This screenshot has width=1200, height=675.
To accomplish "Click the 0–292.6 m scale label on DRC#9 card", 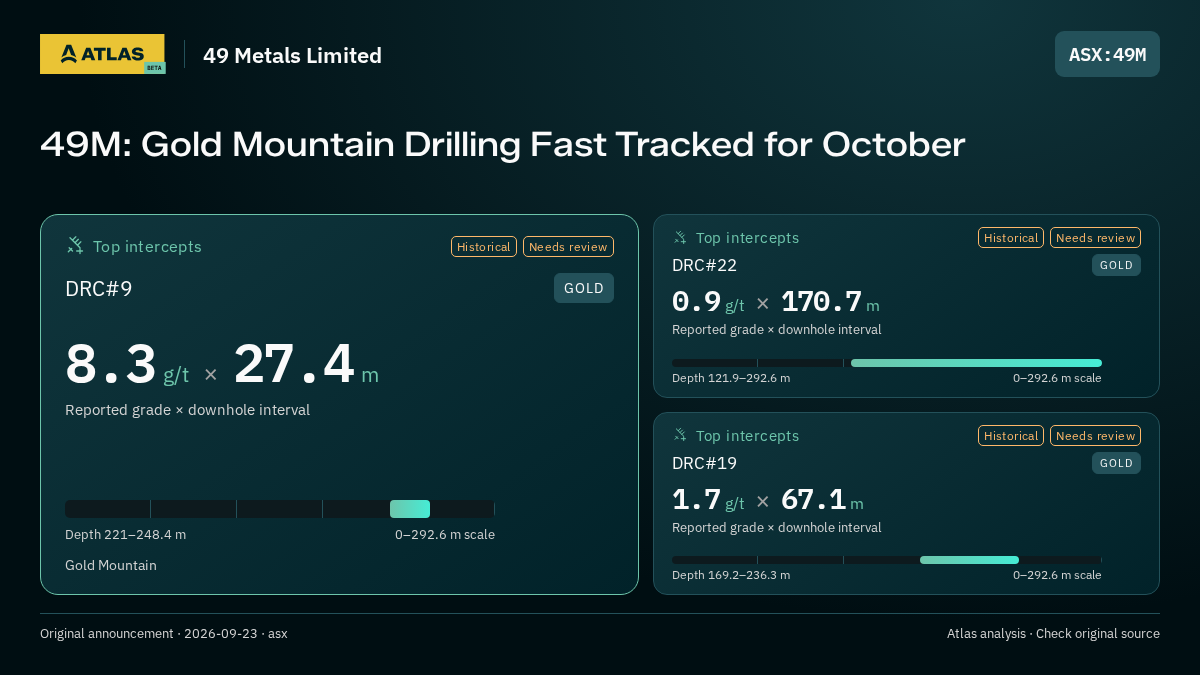I will click(445, 534).
